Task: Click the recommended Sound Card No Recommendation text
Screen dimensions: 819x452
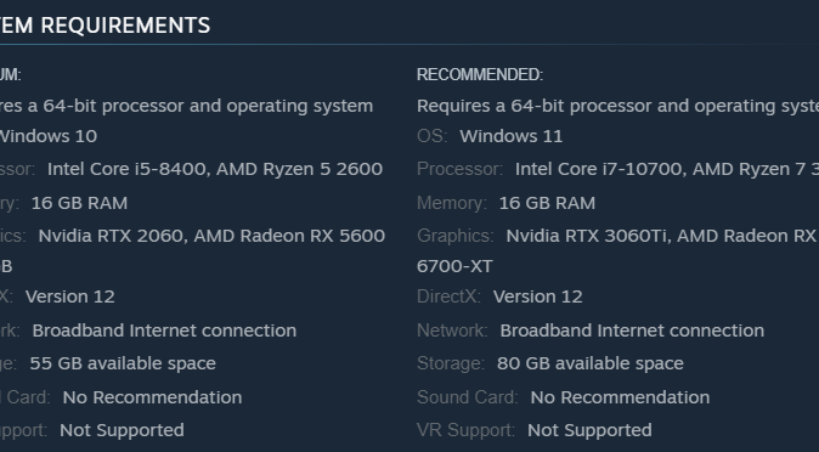Action: (x=620, y=397)
